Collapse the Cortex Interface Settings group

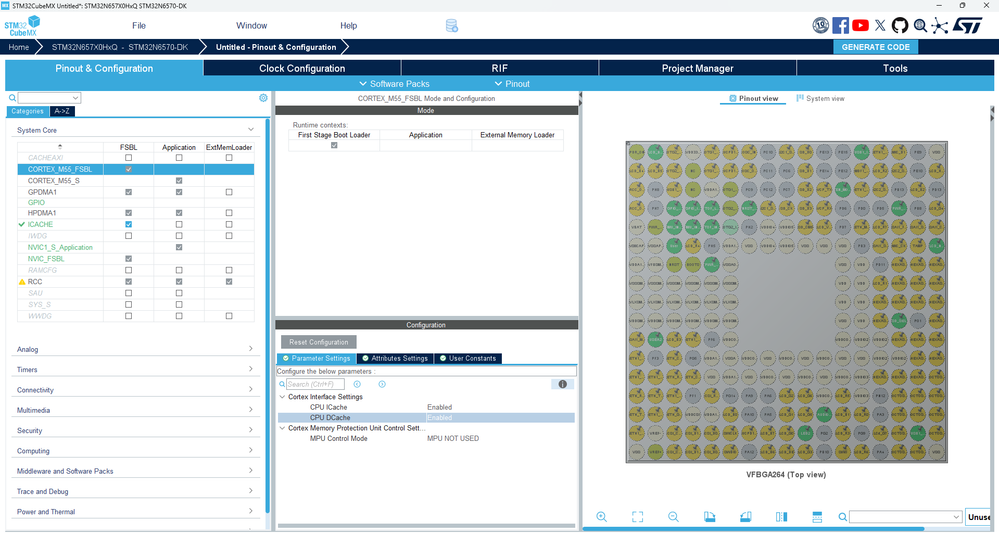(282, 397)
